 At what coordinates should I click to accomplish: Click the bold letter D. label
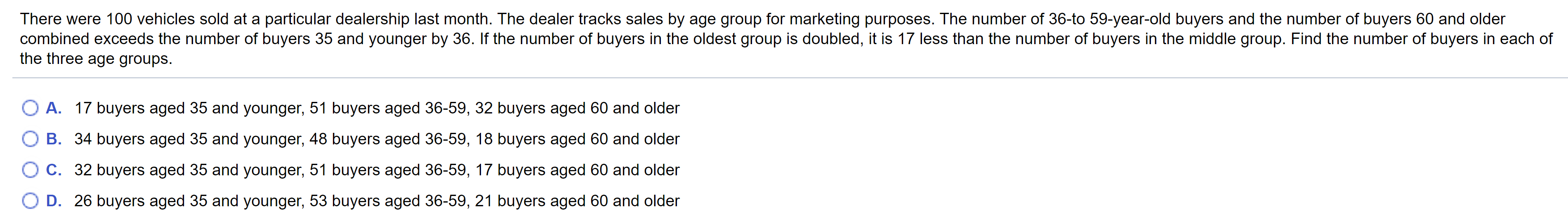pos(54,201)
